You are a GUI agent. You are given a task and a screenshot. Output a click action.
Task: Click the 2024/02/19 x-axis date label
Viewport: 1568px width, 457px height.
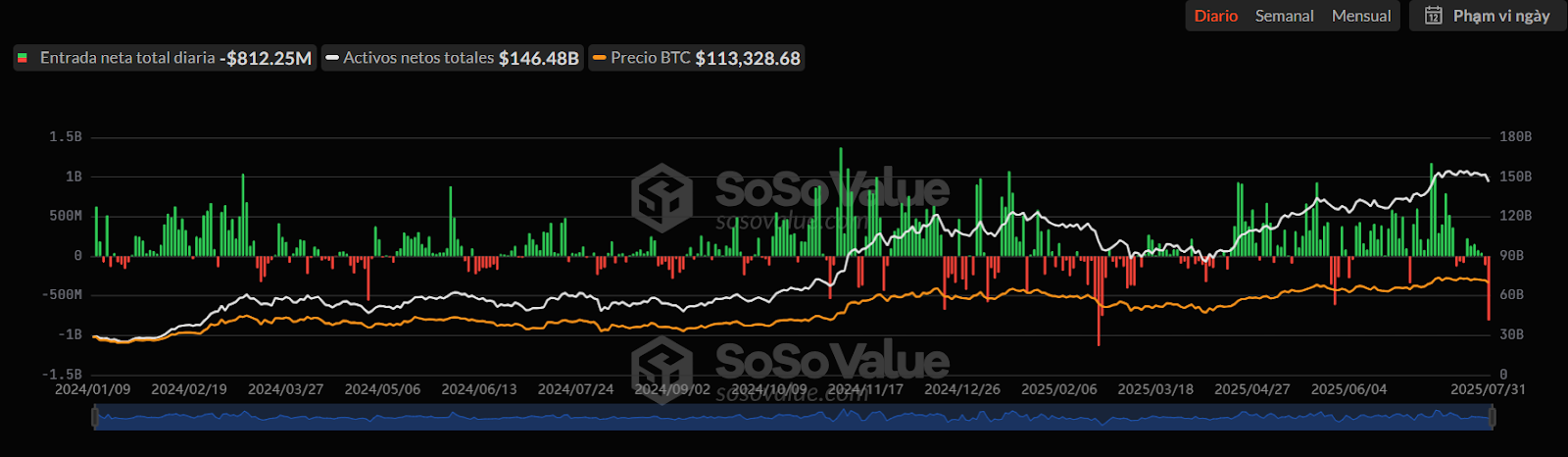[x=189, y=389]
